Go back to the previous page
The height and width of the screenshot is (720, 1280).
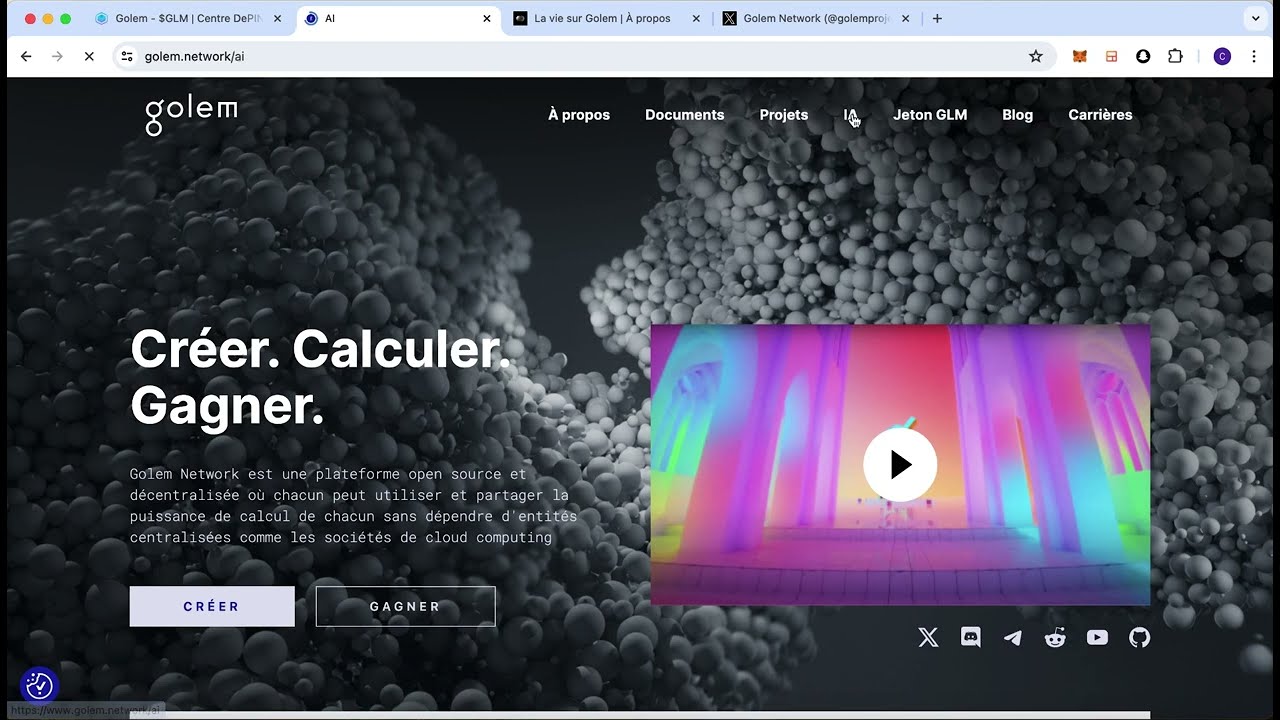click(26, 57)
